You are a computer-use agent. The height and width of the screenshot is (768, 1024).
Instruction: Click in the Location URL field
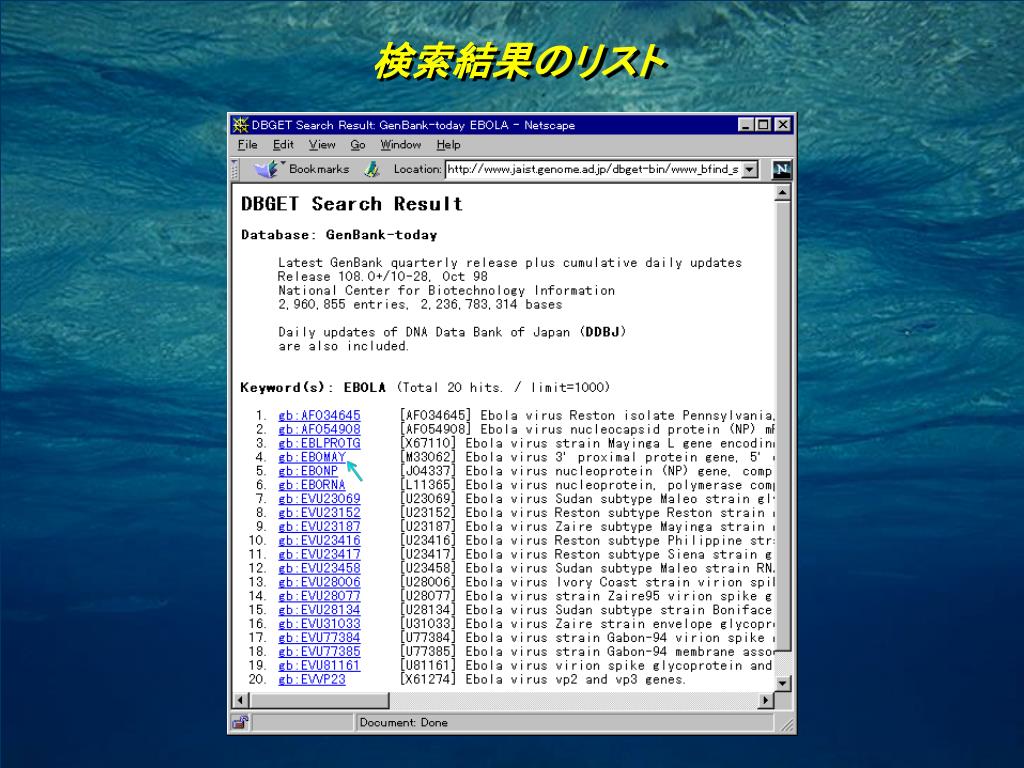[x=594, y=170]
